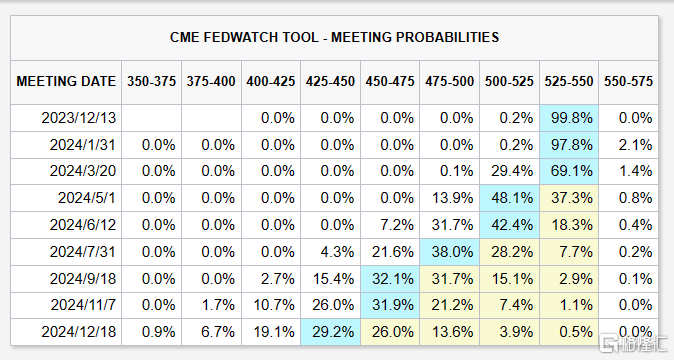Click the 2024/1/31 meeting date row
The image size is (674, 360).
click(334, 145)
